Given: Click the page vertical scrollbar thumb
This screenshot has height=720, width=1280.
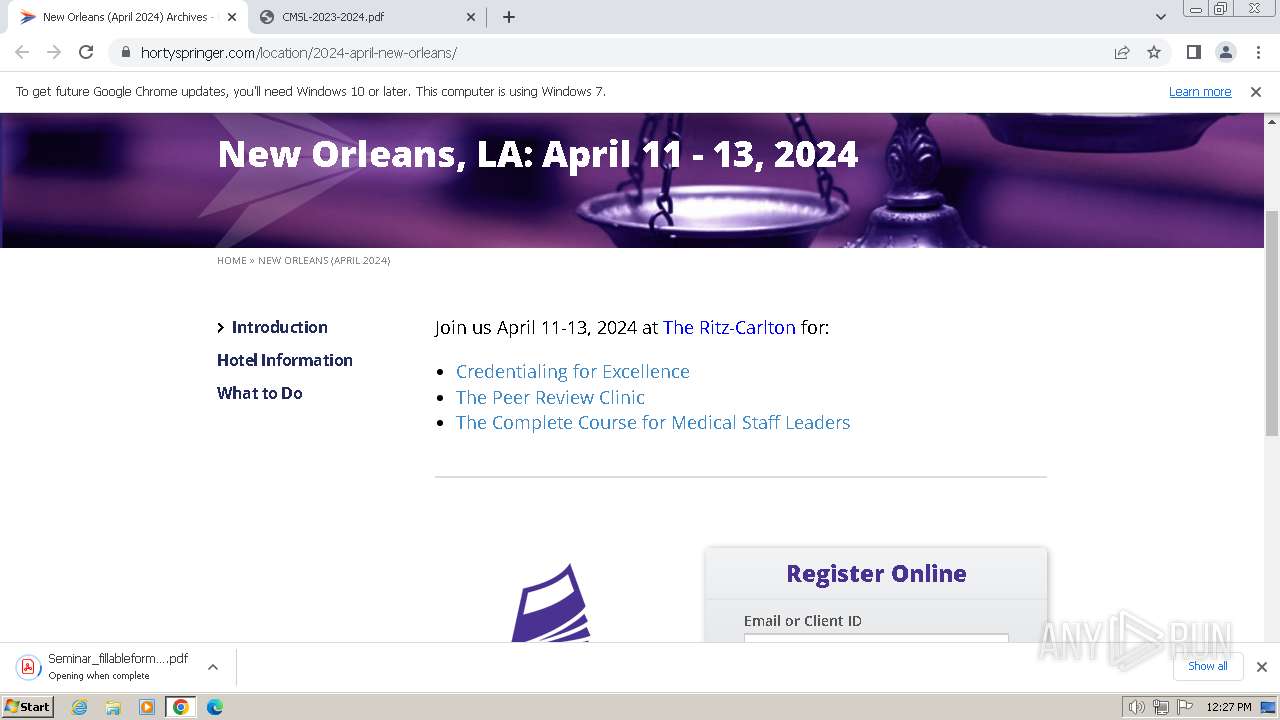Looking at the screenshot, I should pyautogui.click(x=1272, y=323).
